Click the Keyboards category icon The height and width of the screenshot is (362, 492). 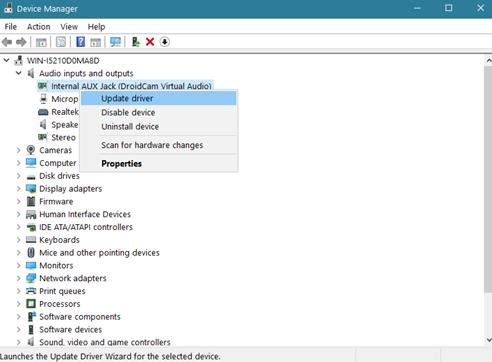point(31,240)
